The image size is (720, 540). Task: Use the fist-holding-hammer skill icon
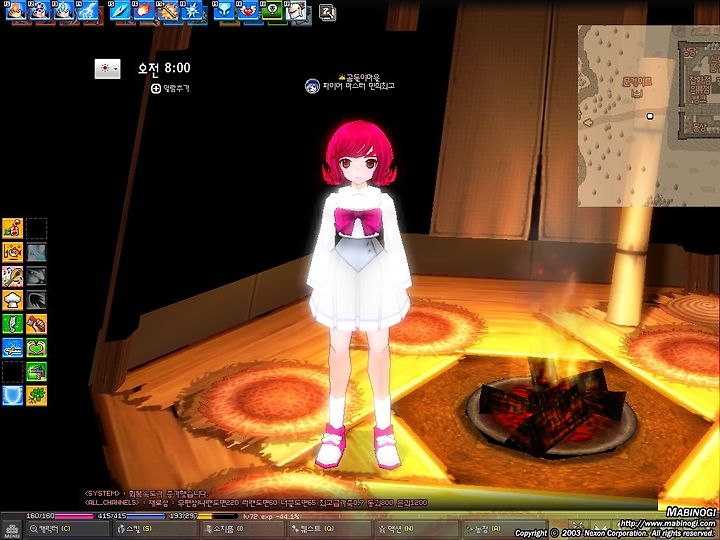[x=36, y=324]
